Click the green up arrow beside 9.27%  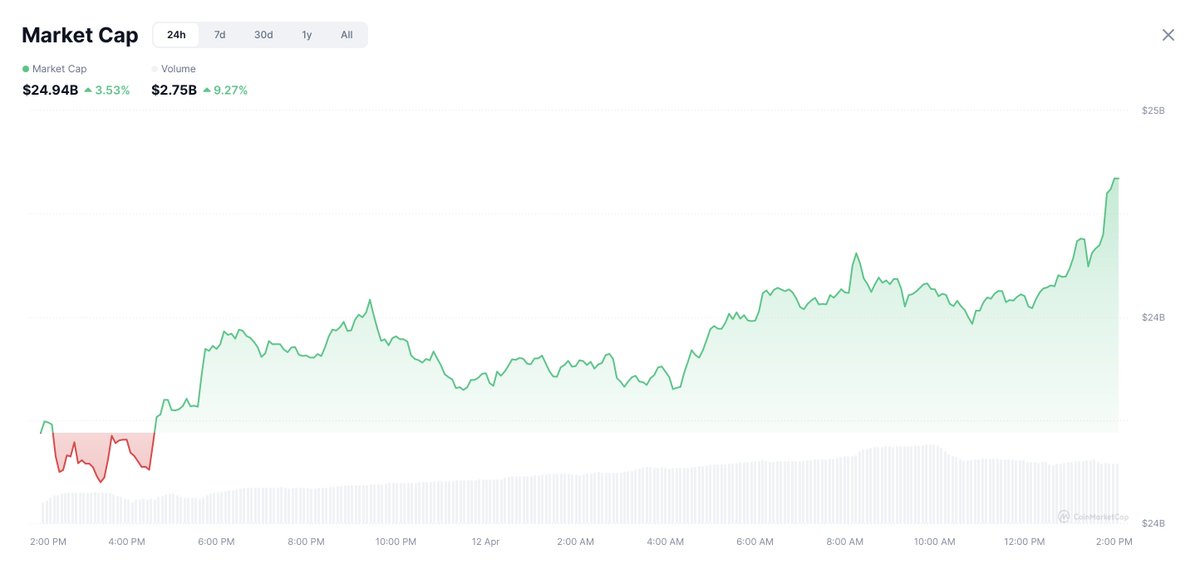(x=206, y=90)
